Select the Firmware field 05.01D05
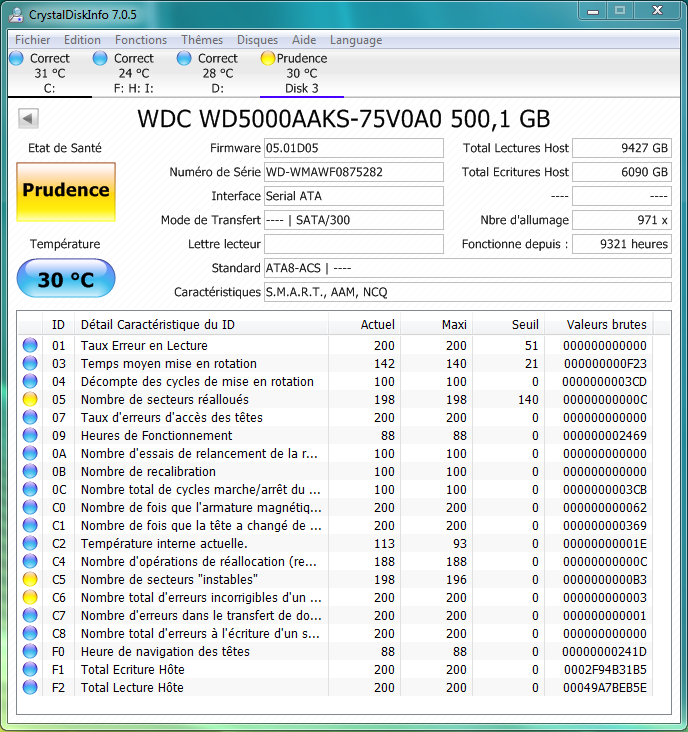 (354, 148)
